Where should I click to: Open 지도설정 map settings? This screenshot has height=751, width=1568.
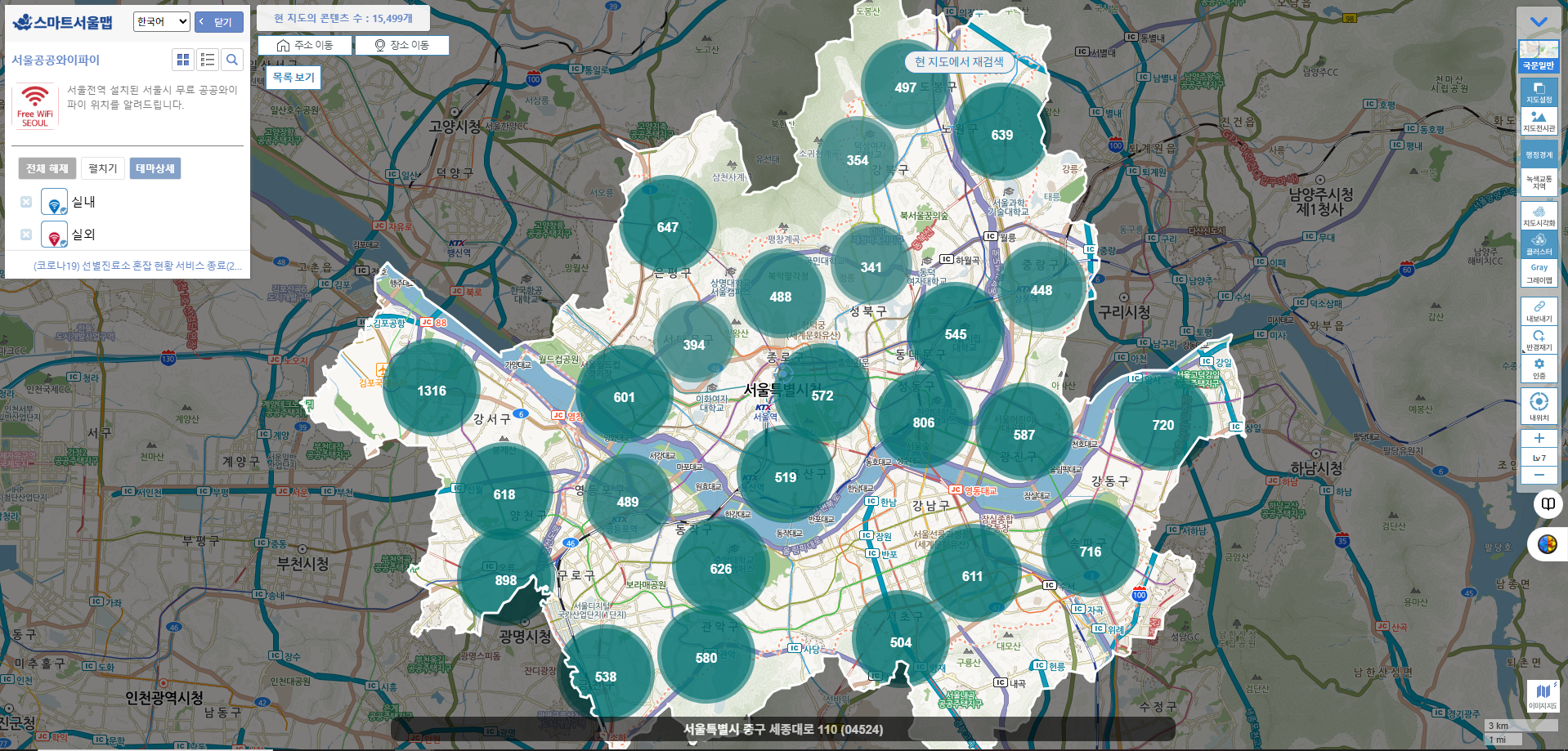click(1539, 92)
